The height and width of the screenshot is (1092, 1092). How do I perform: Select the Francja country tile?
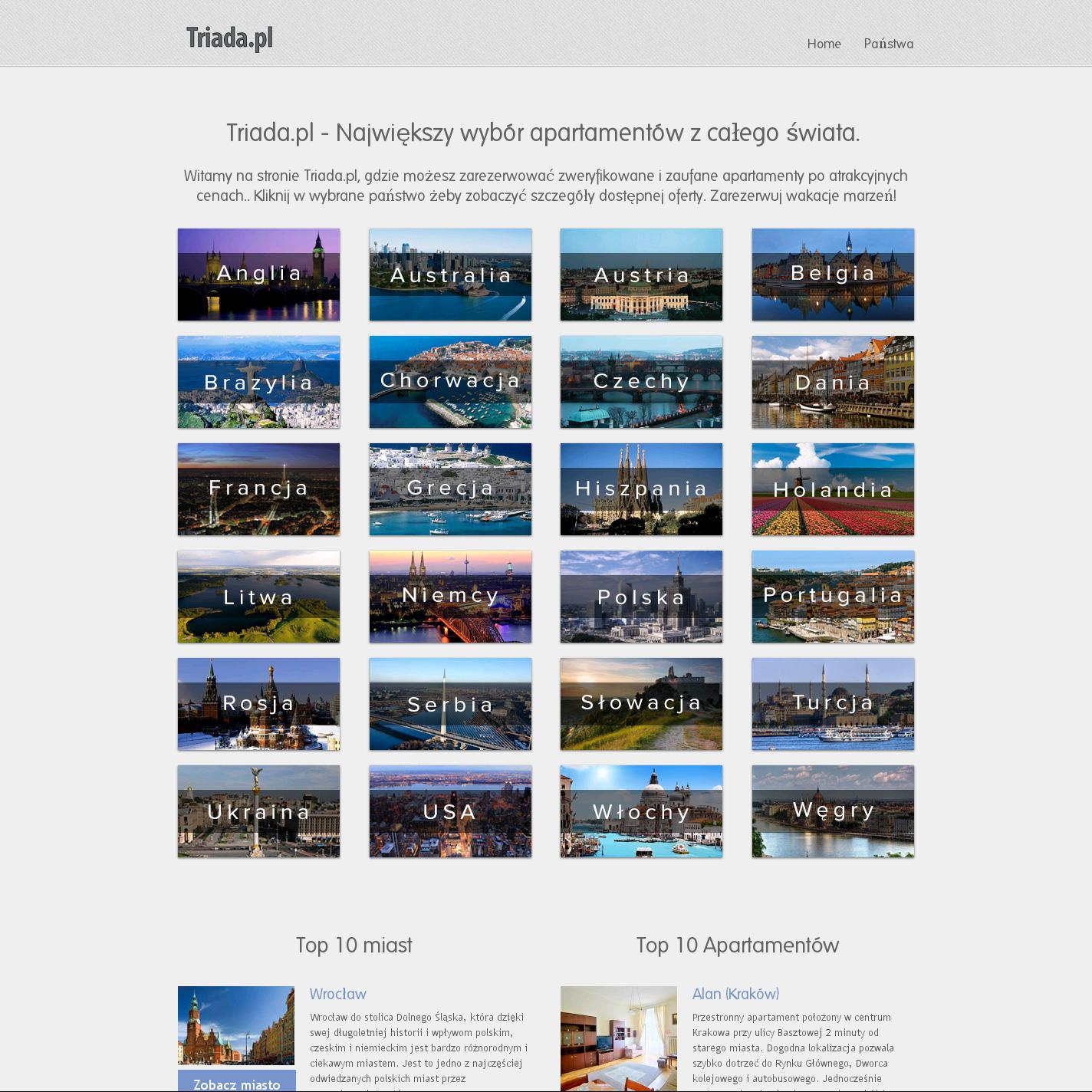pos(258,489)
